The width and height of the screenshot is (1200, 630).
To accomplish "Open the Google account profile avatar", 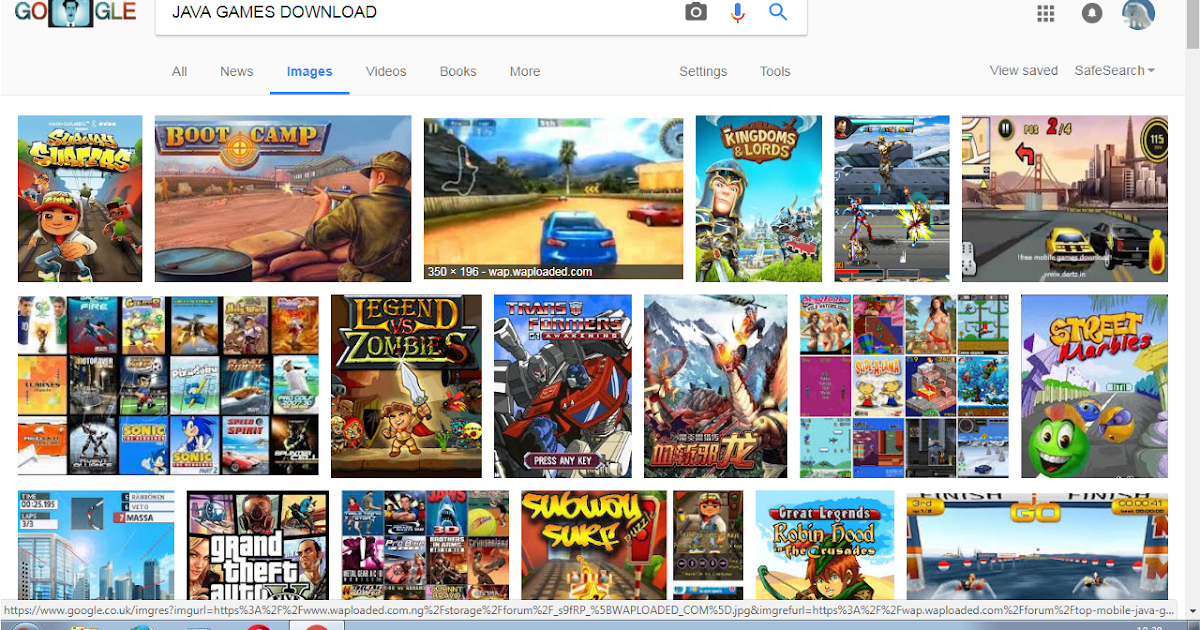I will click(1138, 13).
